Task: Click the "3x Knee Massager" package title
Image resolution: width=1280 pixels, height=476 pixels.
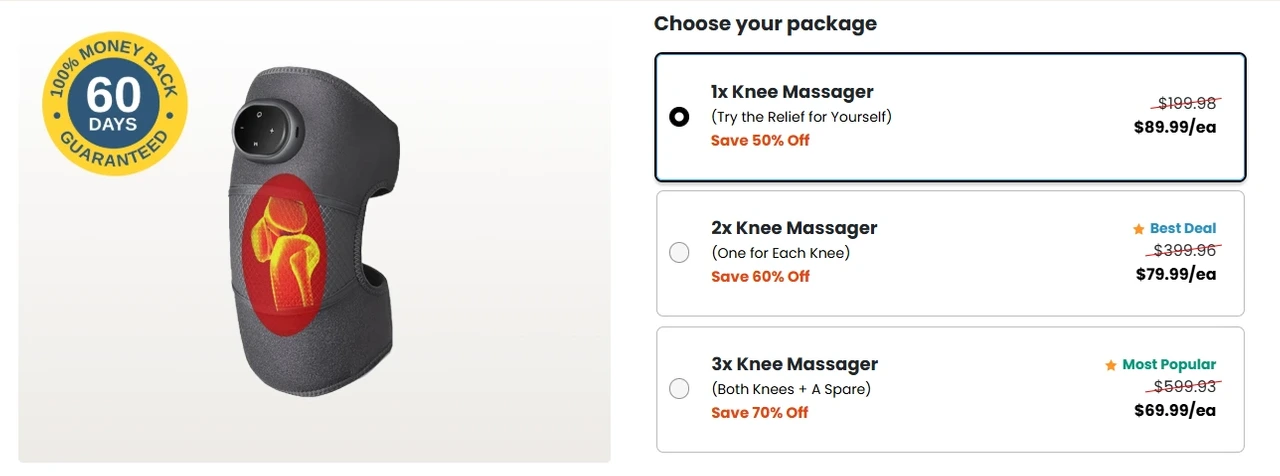Action: pyautogui.click(x=794, y=364)
